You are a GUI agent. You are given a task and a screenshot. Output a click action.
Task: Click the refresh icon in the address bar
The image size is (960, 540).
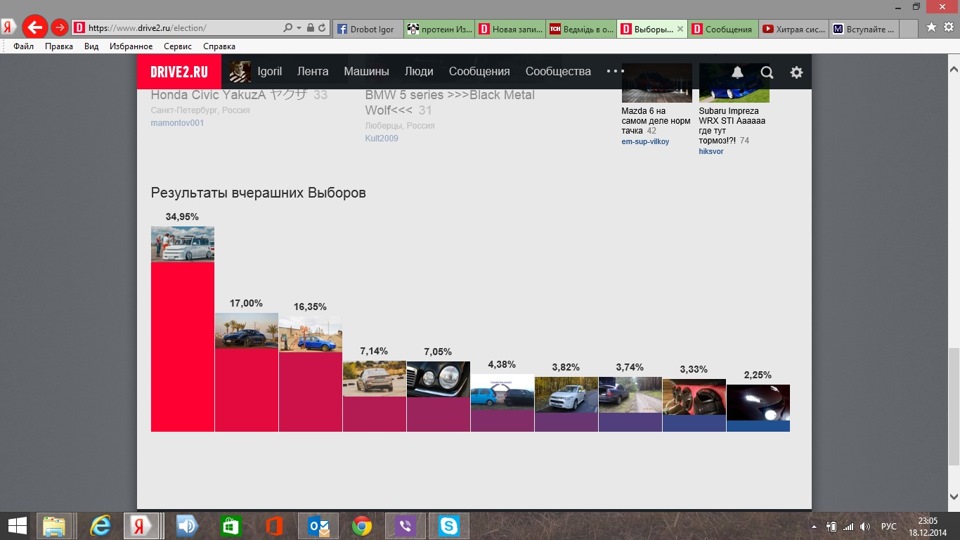[322, 28]
